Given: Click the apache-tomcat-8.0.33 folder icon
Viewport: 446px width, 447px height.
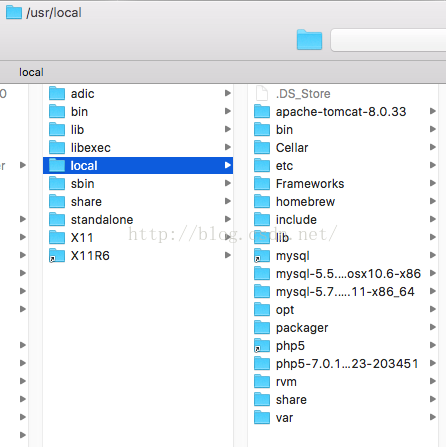Looking at the screenshot, I should [262, 111].
